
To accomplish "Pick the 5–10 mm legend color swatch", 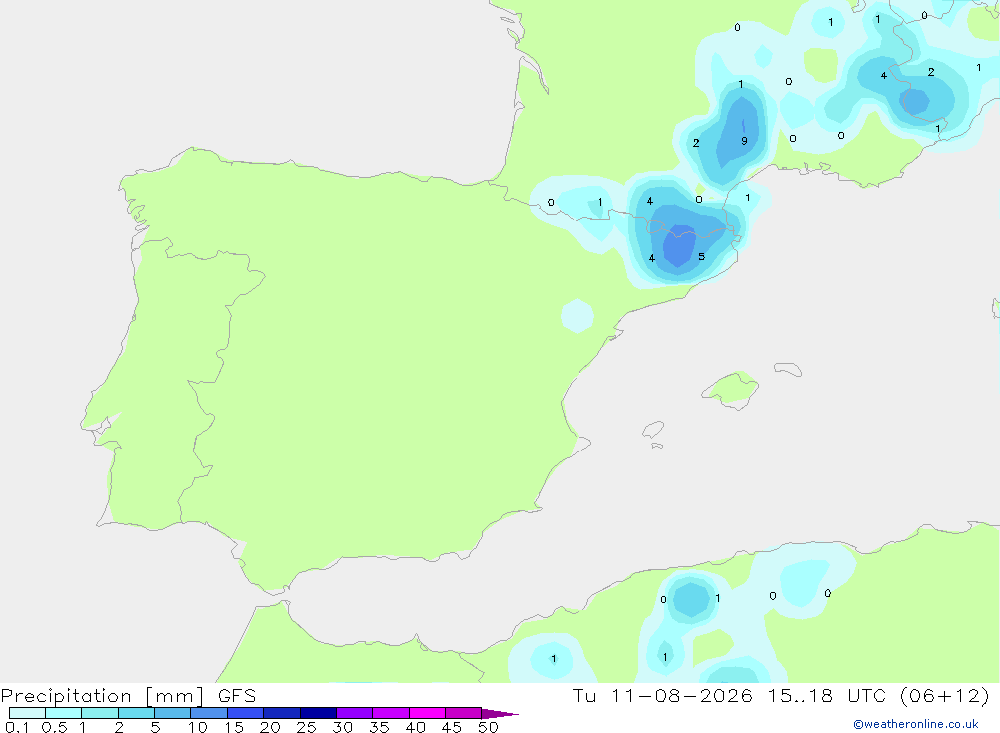I will (173, 713).
